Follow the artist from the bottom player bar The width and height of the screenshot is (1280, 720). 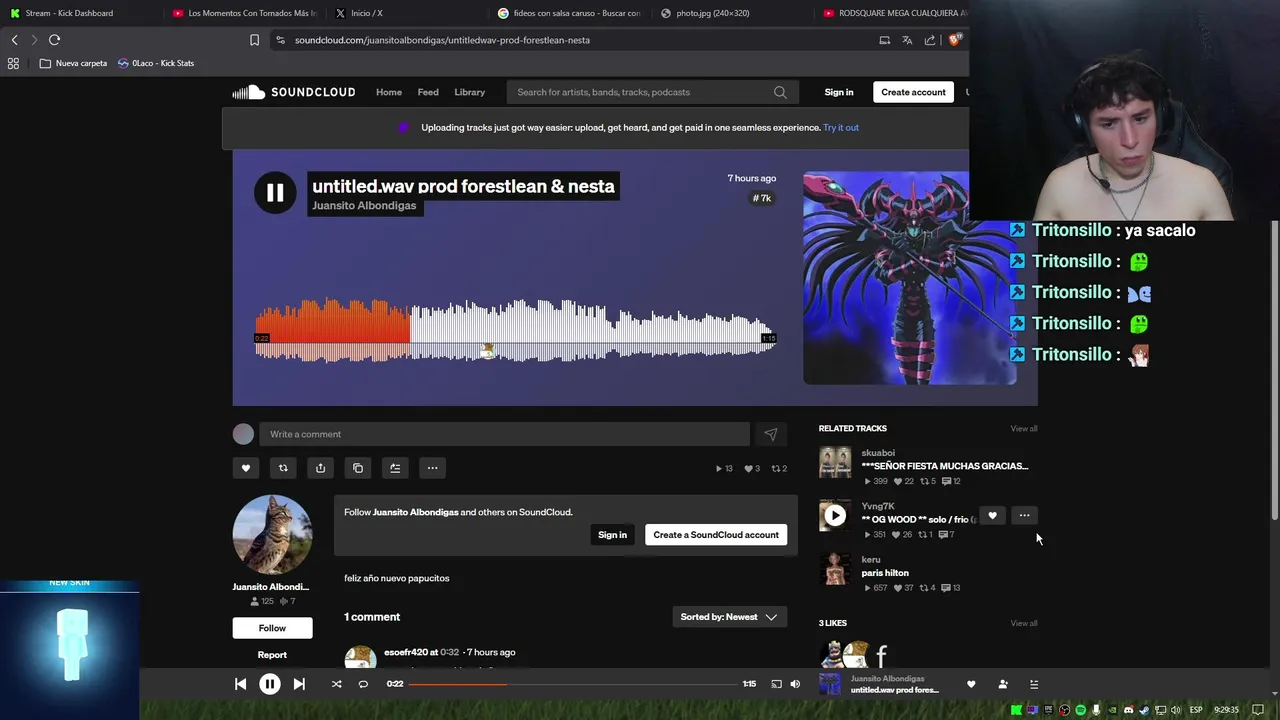click(x=1003, y=684)
